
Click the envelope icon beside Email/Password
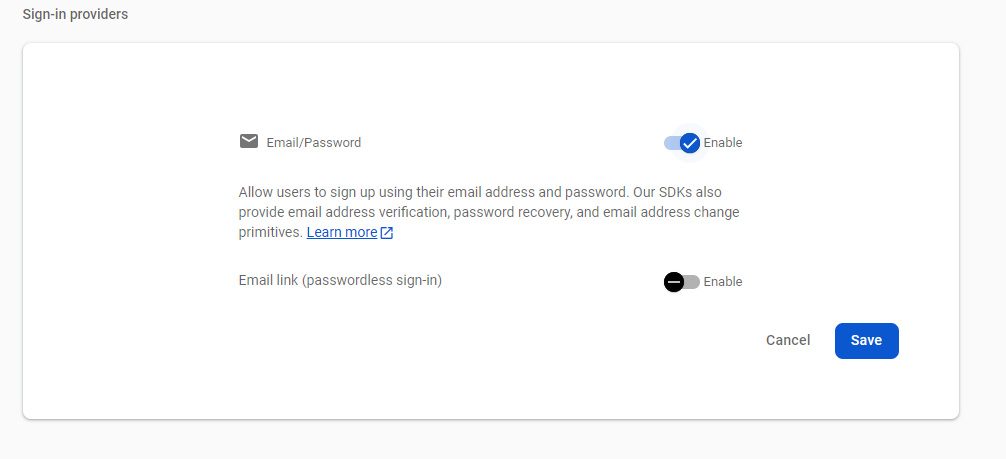coord(249,141)
